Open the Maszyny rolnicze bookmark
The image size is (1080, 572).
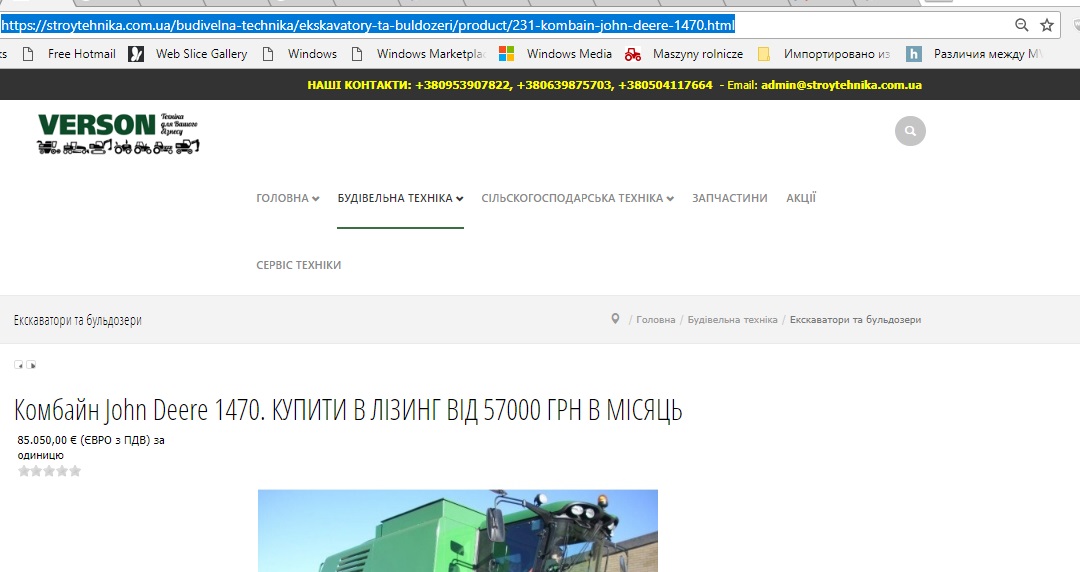(698, 54)
